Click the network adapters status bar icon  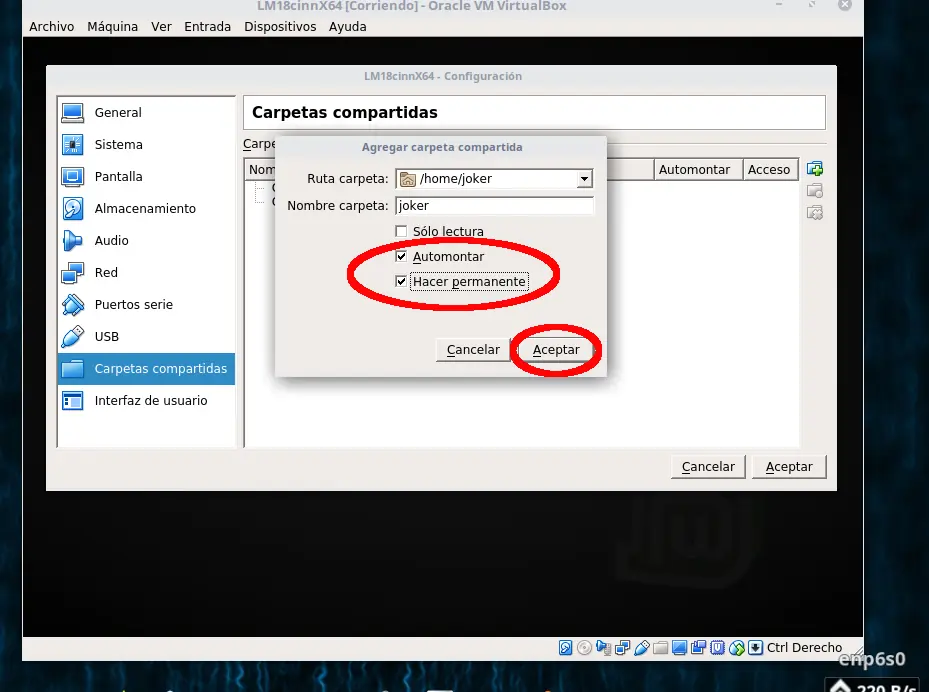pyautogui.click(x=620, y=647)
